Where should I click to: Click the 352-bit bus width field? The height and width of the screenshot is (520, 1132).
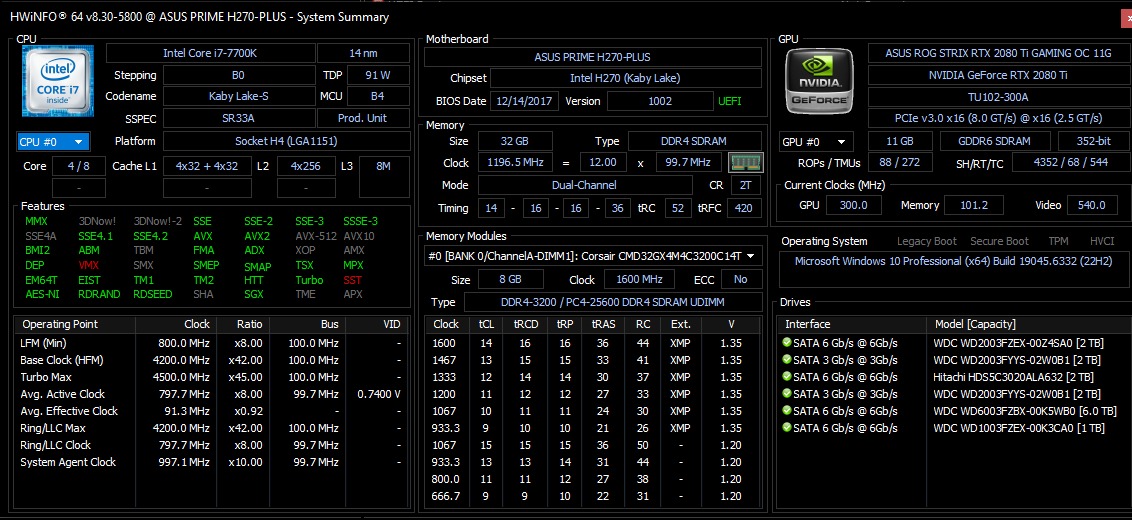coord(1093,142)
